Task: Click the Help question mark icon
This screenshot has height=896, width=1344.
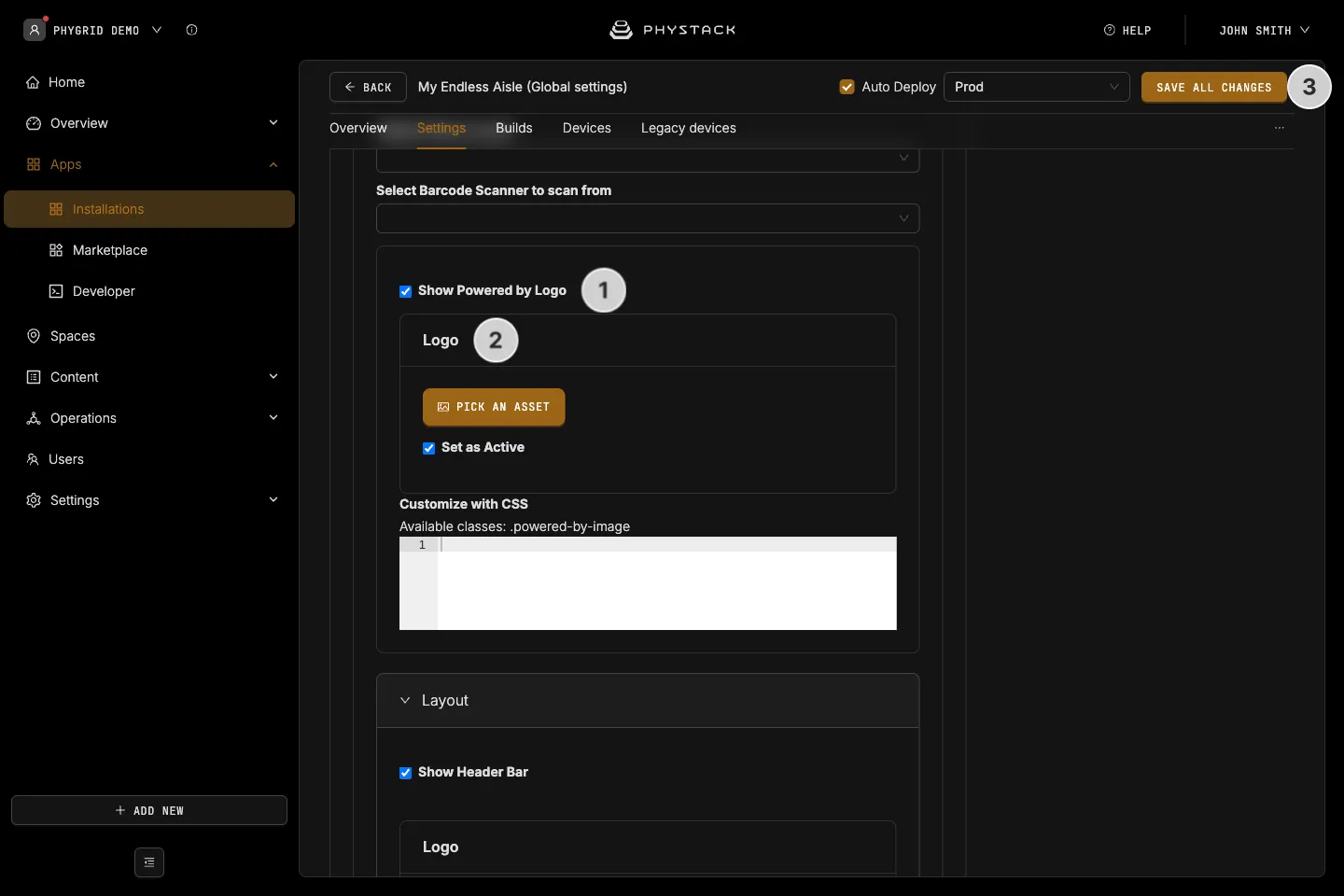Action: click(x=1110, y=30)
